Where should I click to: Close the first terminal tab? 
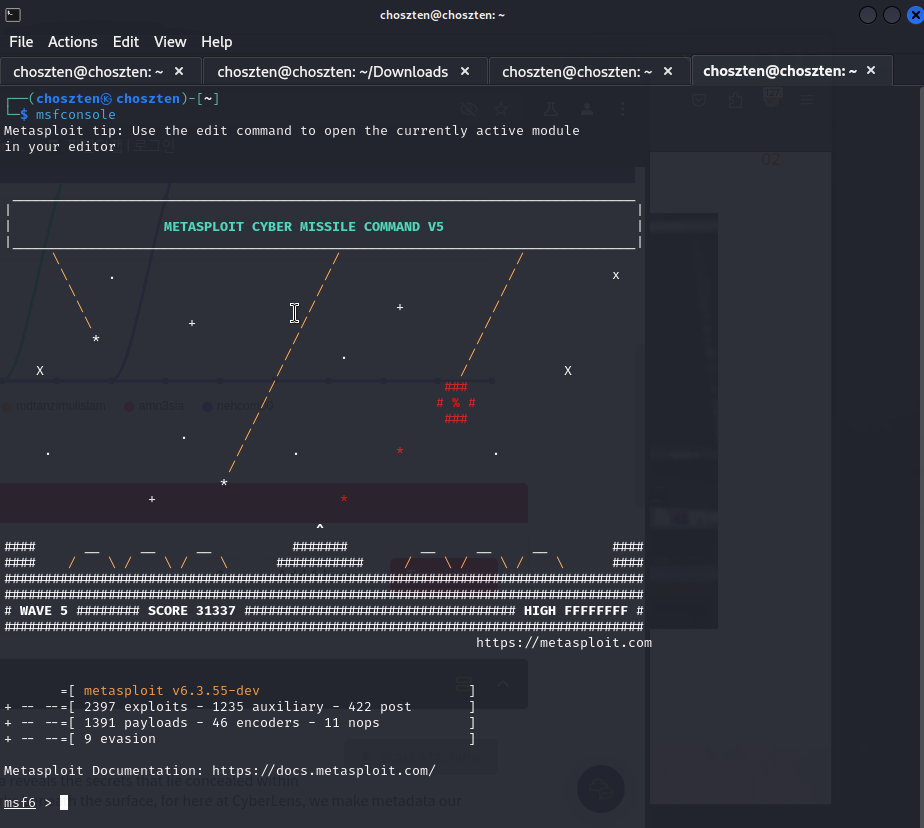pyautogui.click(x=179, y=71)
